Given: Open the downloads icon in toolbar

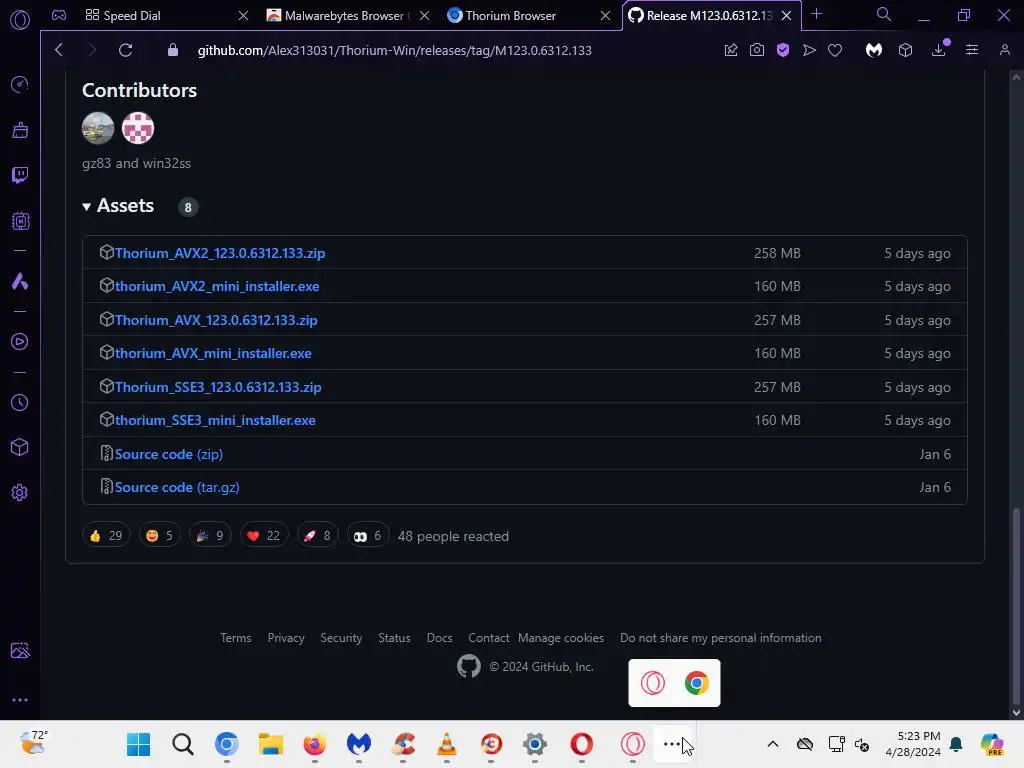Looking at the screenshot, I should click(938, 50).
